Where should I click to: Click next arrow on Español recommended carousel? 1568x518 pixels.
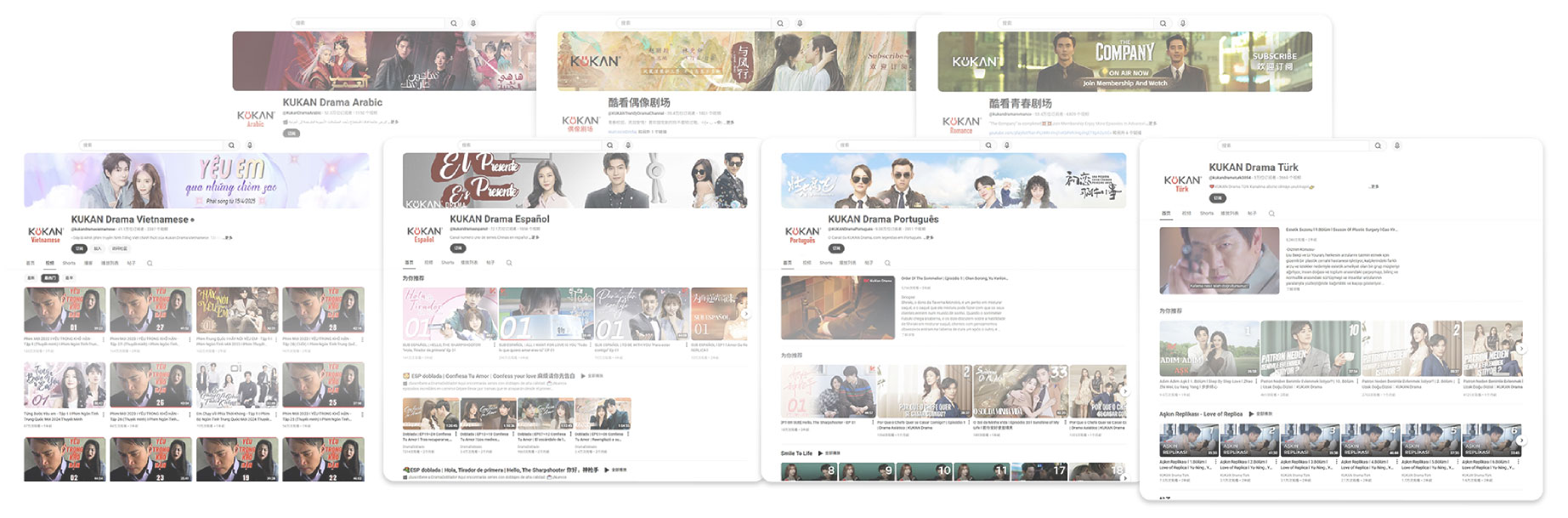(x=746, y=314)
